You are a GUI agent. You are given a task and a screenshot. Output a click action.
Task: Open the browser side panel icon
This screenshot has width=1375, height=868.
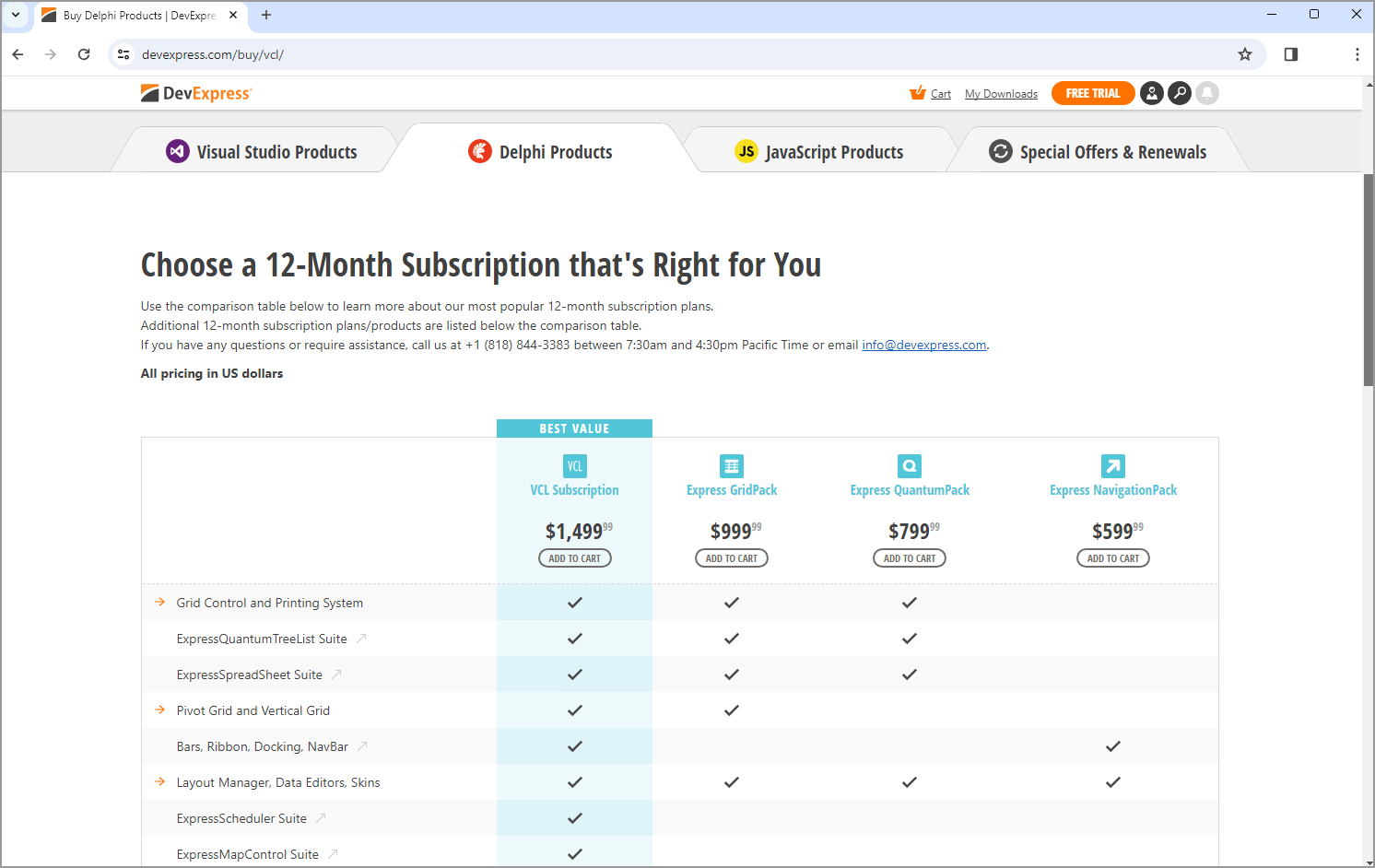[1290, 54]
